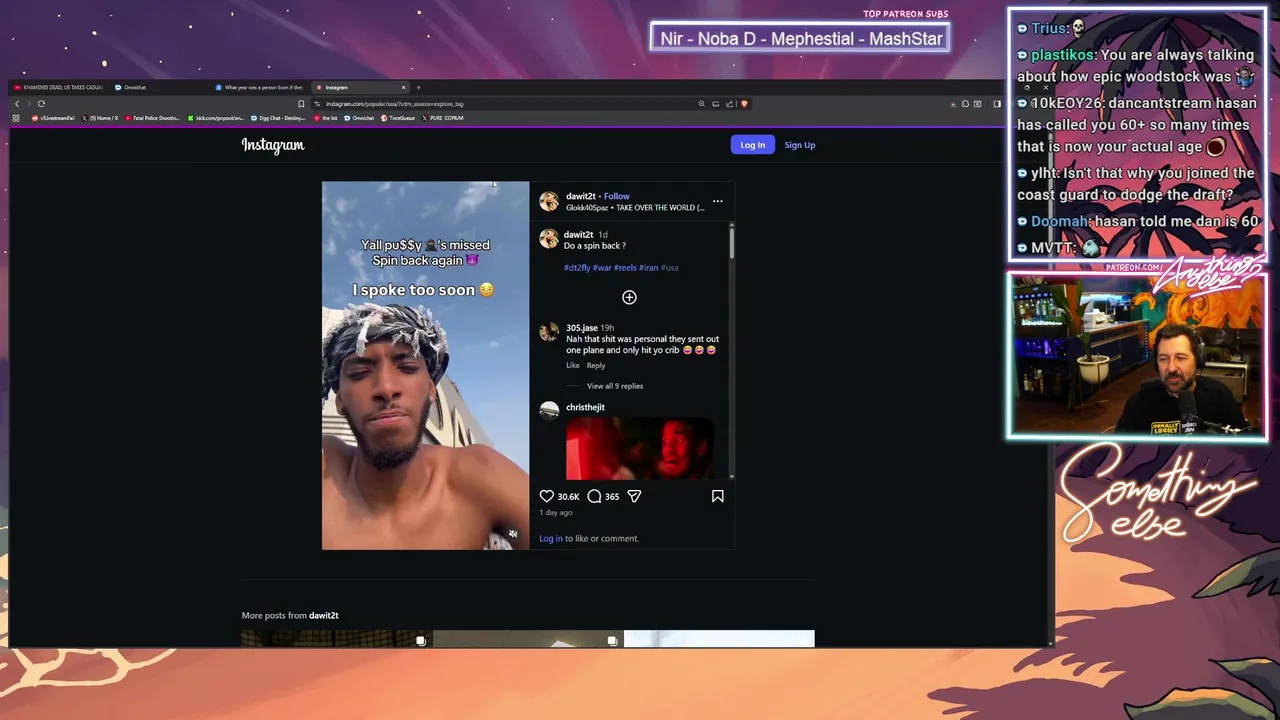Click #usa hashtag
Screen dimensions: 1280x720
click(670, 267)
